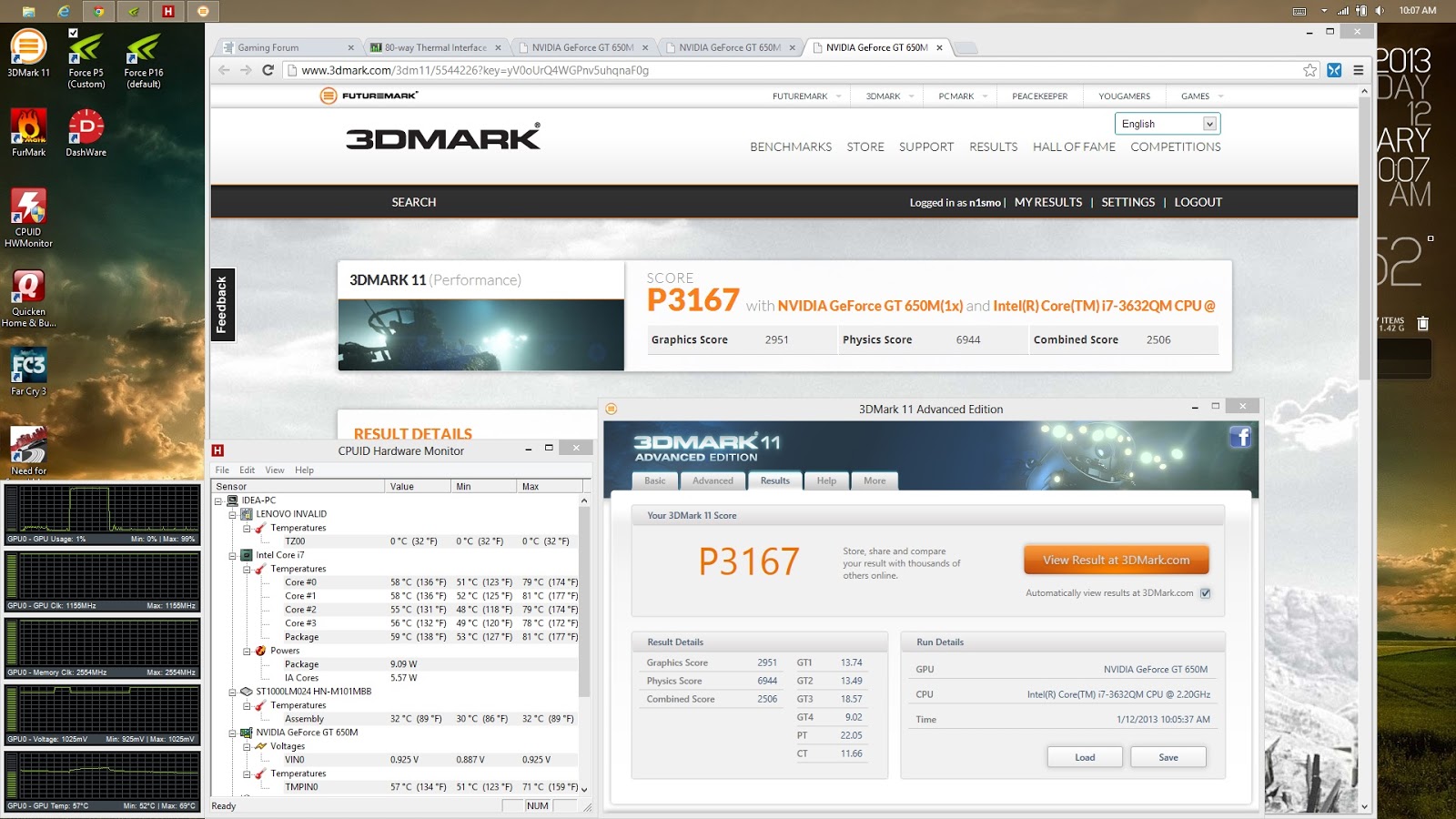This screenshot has width=1456, height=819.
Task: Click View Result at 3DMark.com button
Action: coord(1116,560)
